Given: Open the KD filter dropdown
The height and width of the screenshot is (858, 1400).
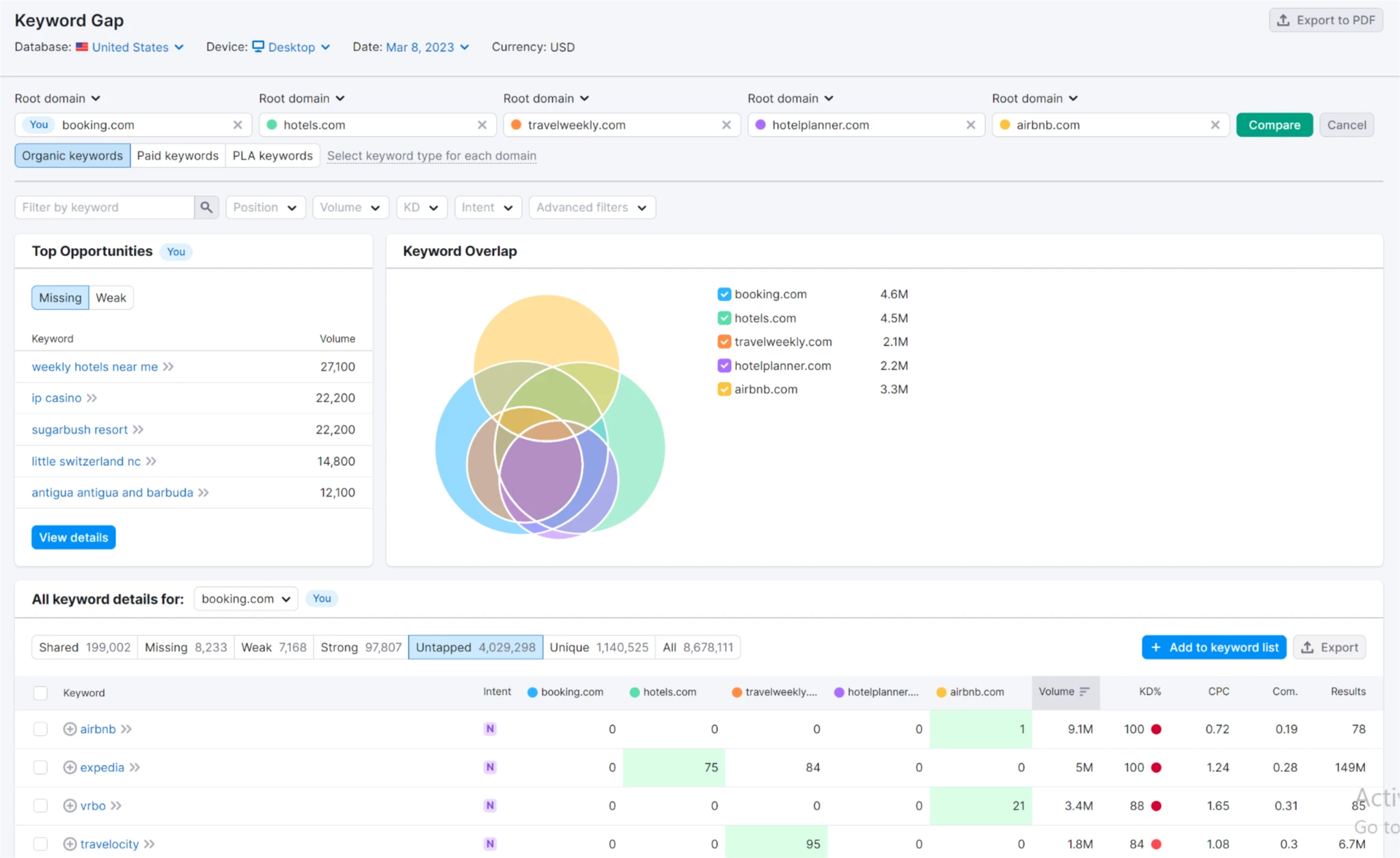Looking at the screenshot, I should point(422,207).
